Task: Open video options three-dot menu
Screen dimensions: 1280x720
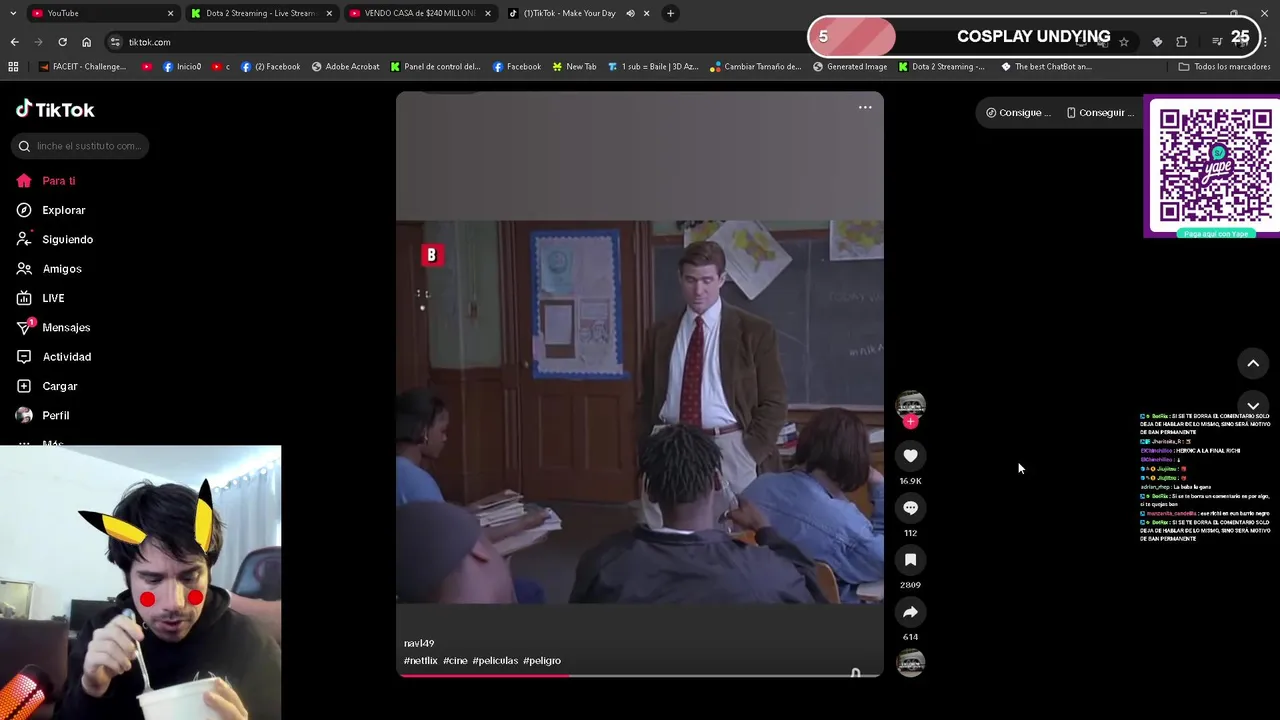Action: point(865,108)
